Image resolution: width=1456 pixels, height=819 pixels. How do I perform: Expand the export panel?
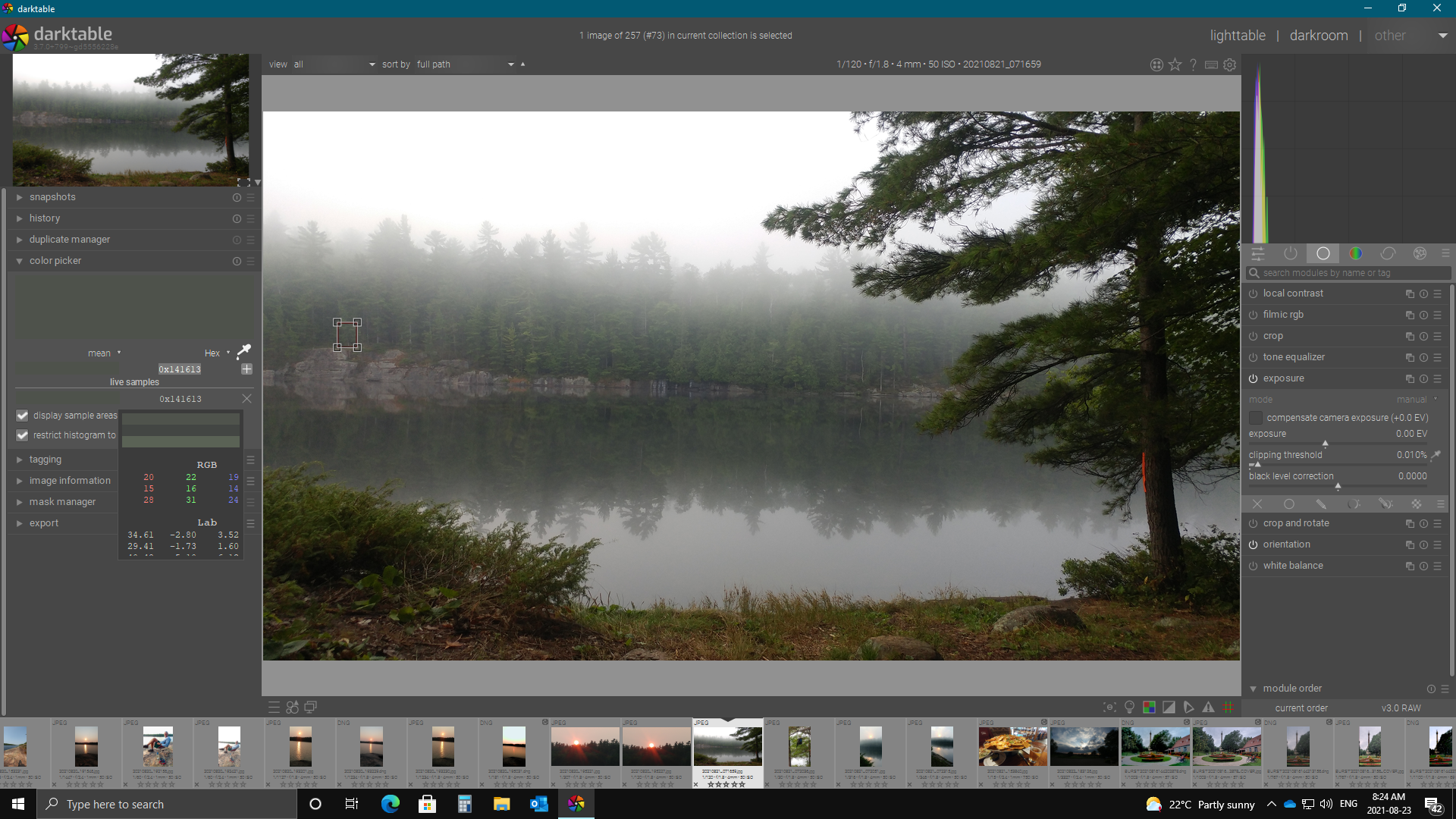(44, 523)
